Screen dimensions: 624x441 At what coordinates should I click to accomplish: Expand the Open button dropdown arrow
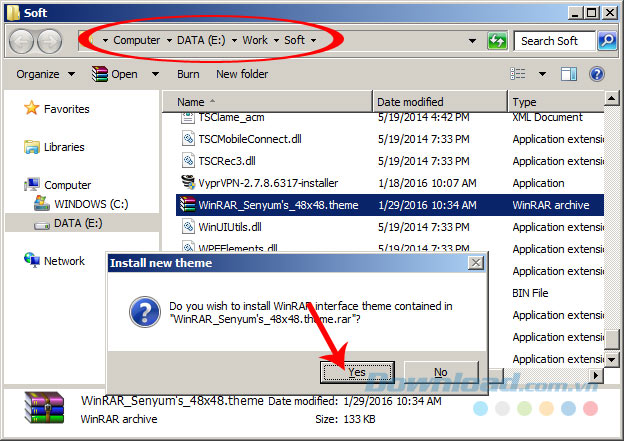click(x=156, y=74)
